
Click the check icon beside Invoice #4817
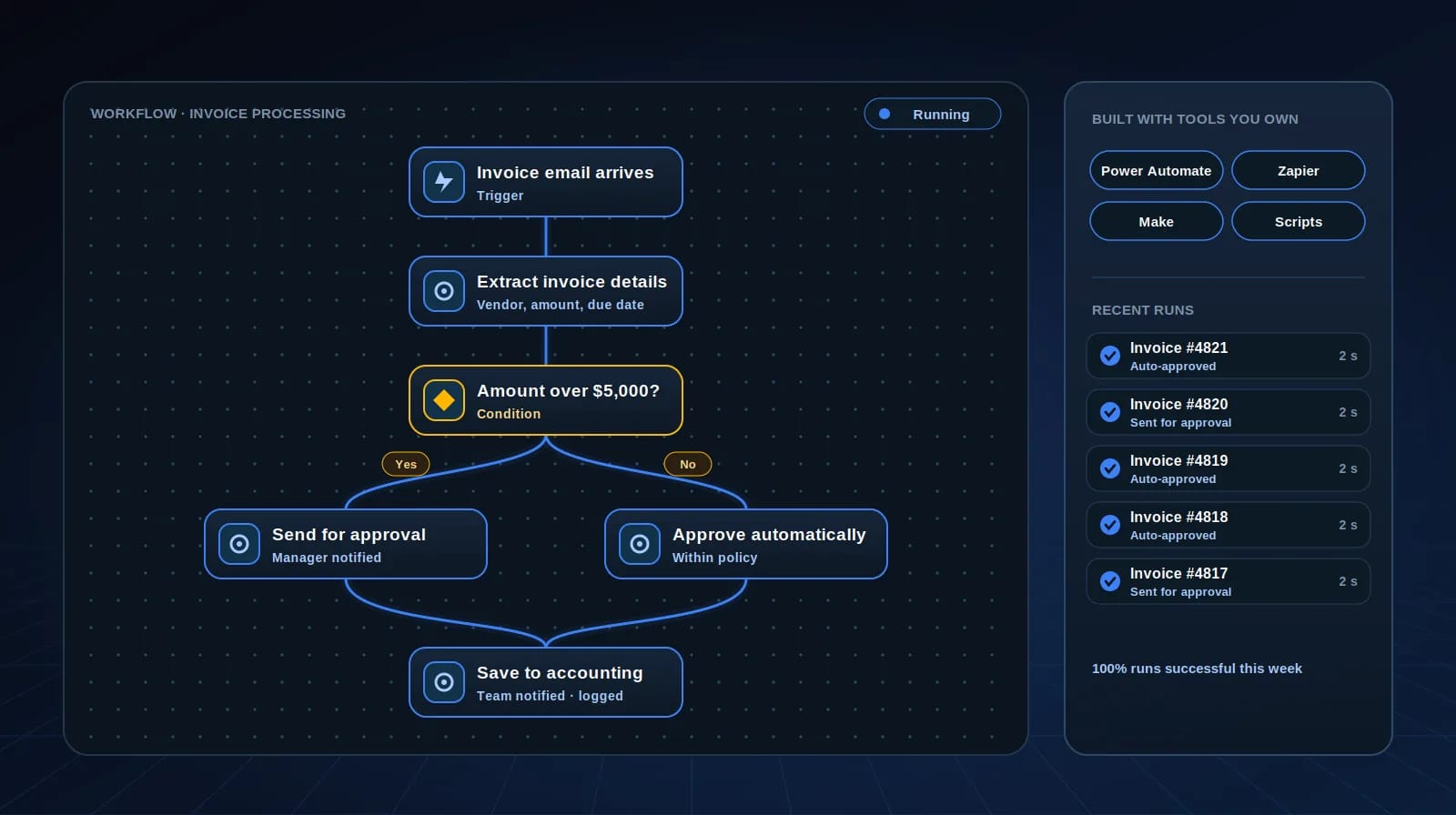(x=1110, y=581)
